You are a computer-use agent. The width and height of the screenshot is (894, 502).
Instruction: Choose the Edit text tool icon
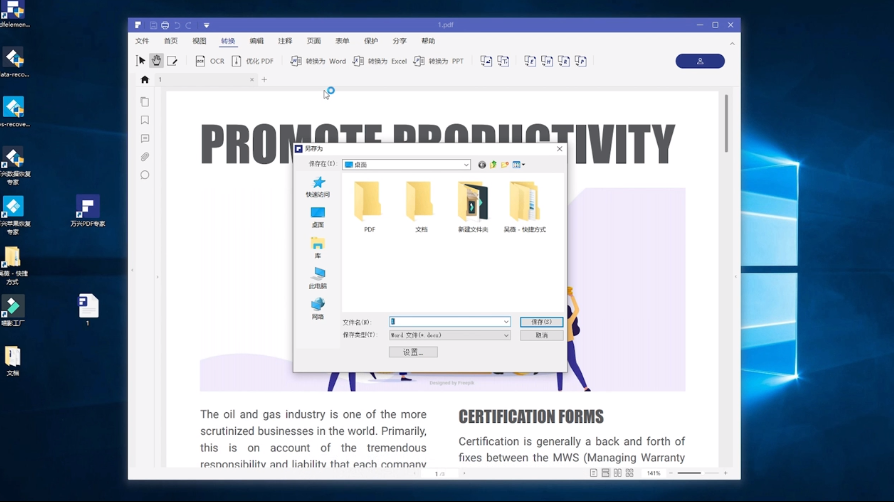tap(172, 60)
